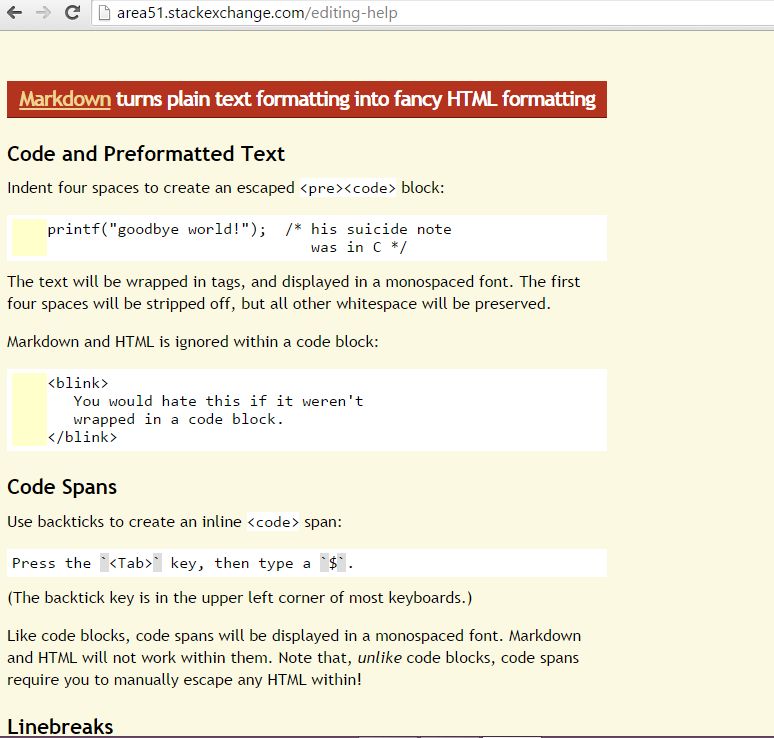Click the "Linebreaks" heading

pyautogui.click(x=60, y=727)
